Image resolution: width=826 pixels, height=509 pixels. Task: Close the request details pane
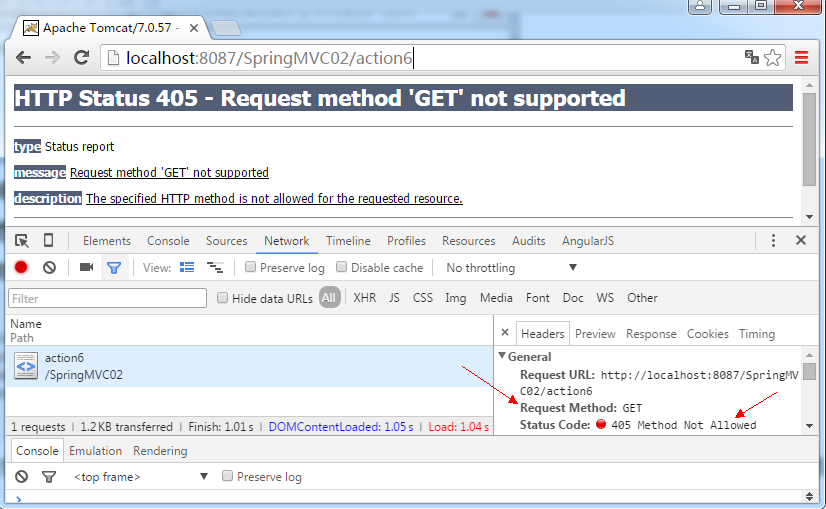click(x=505, y=332)
